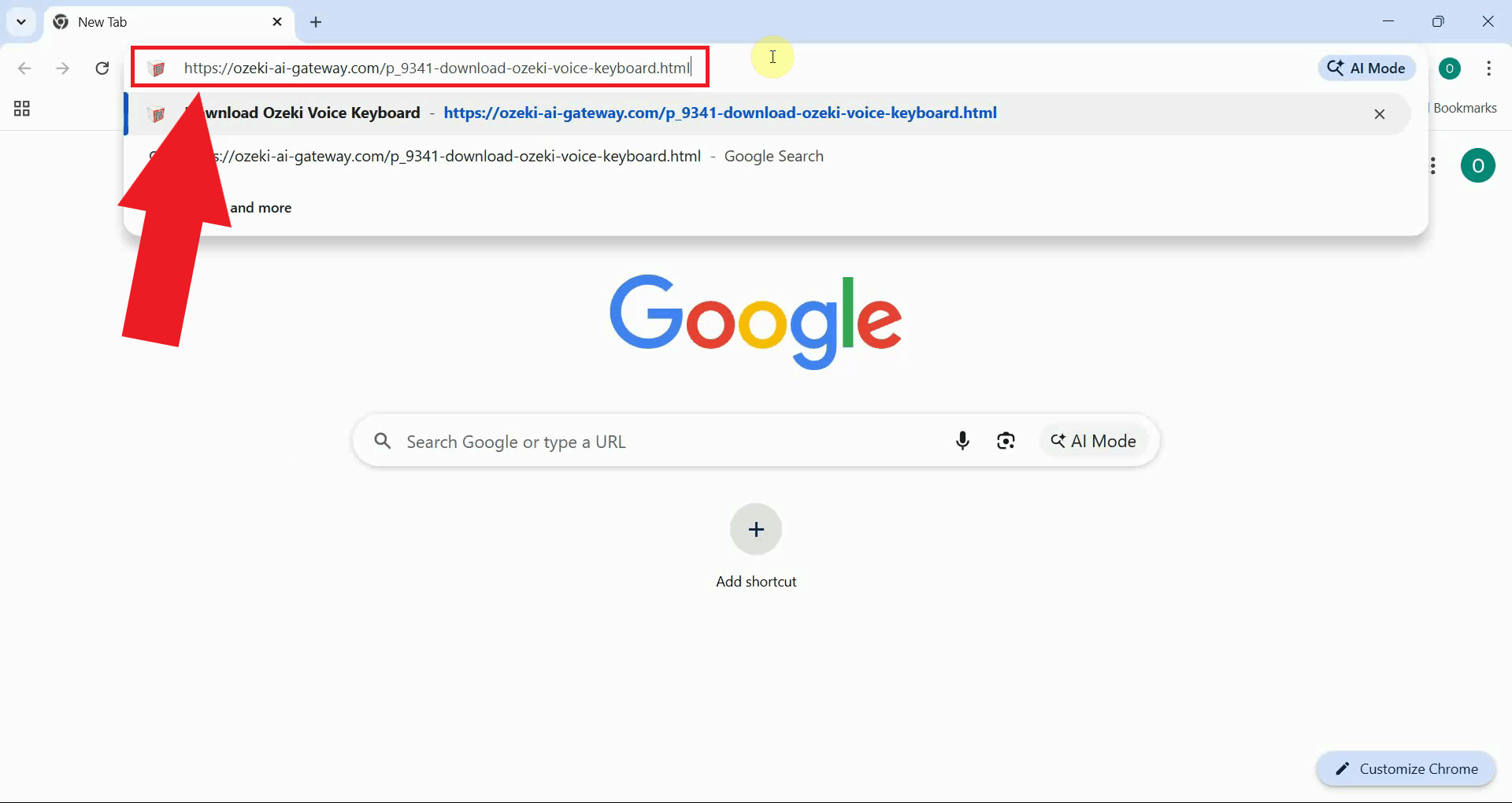Remove the Download Ozeki Voice Keyboard suggestion
Screen dimensions: 1512x803
click(1379, 114)
